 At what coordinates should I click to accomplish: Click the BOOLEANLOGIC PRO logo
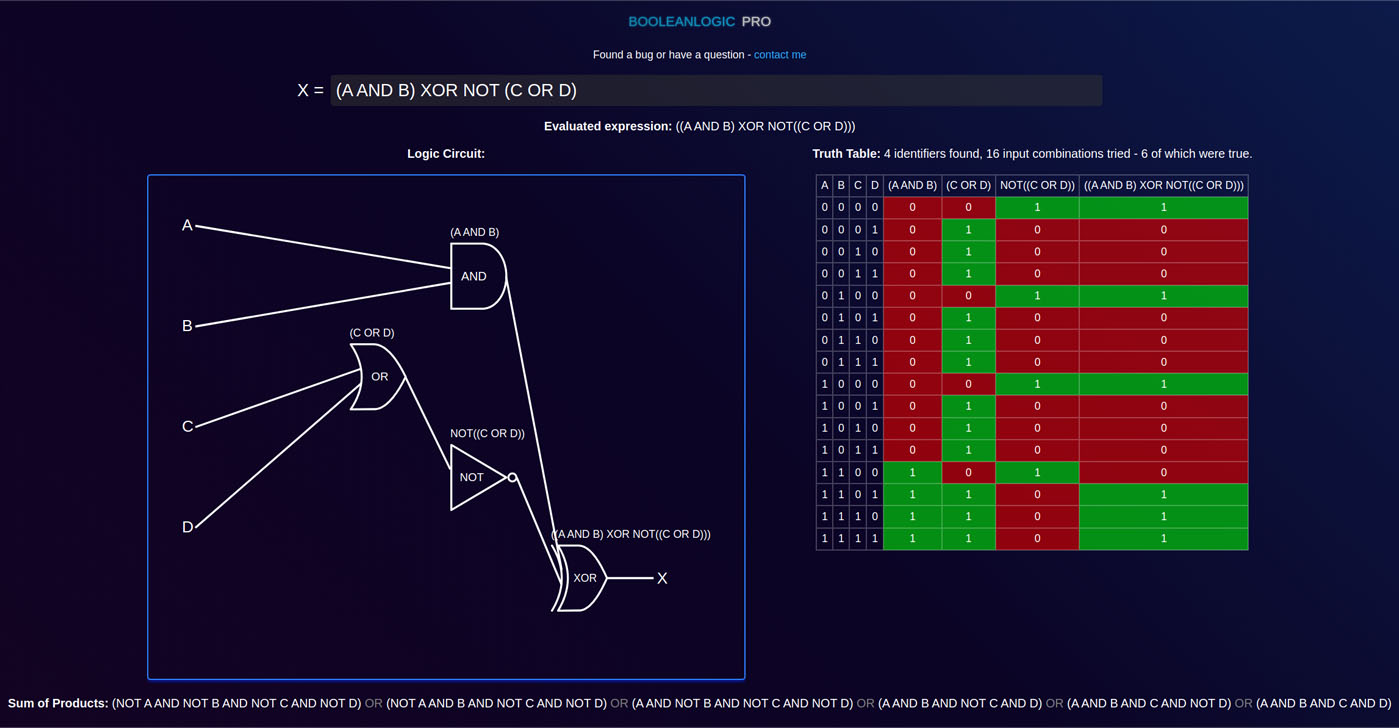(699, 22)
